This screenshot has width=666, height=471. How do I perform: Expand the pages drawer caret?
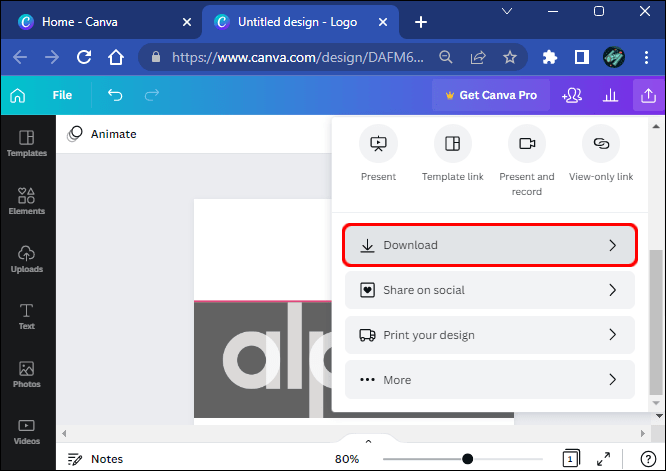pos(368,441)
